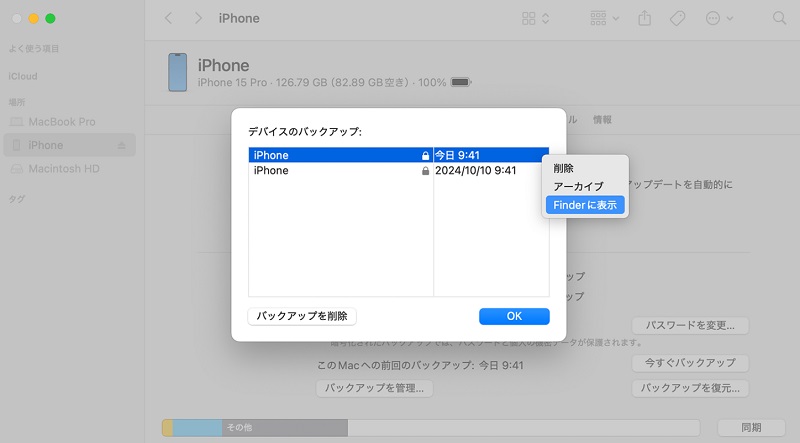The image size is (800, 443).
Task: Click the タグ sidebar heading
Action: coord(16,200)
